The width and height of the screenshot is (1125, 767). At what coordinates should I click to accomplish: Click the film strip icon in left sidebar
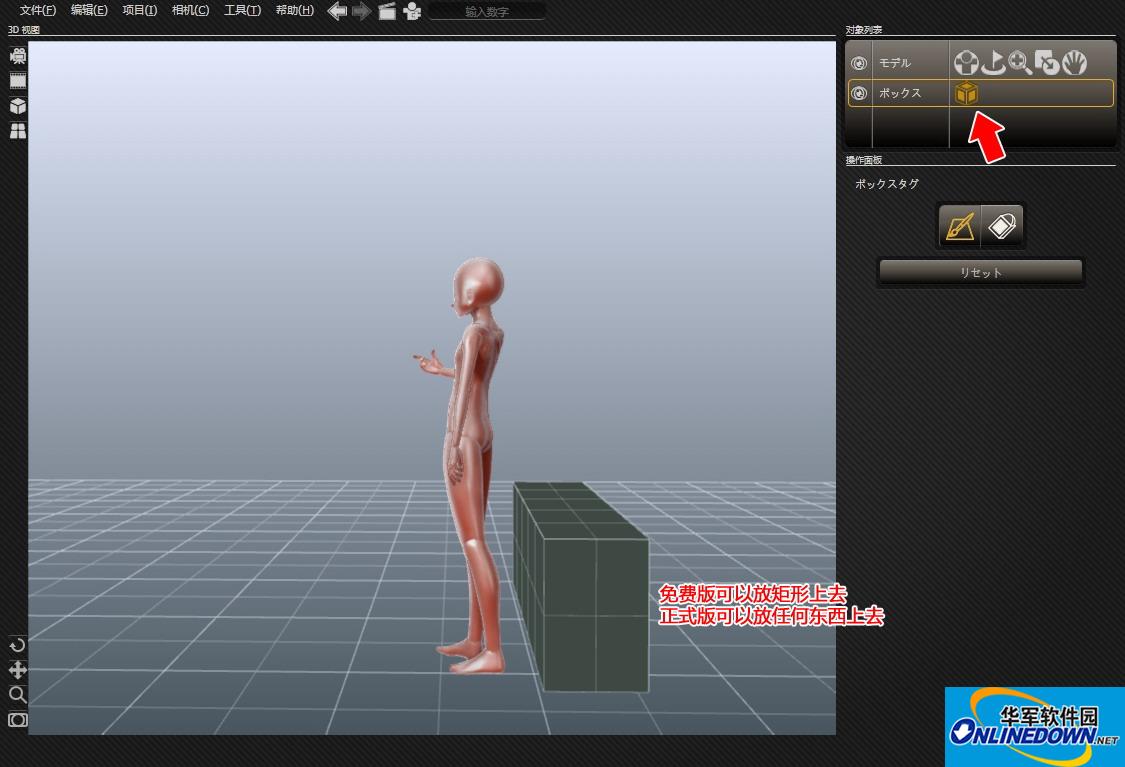click(x=18, y=81)
